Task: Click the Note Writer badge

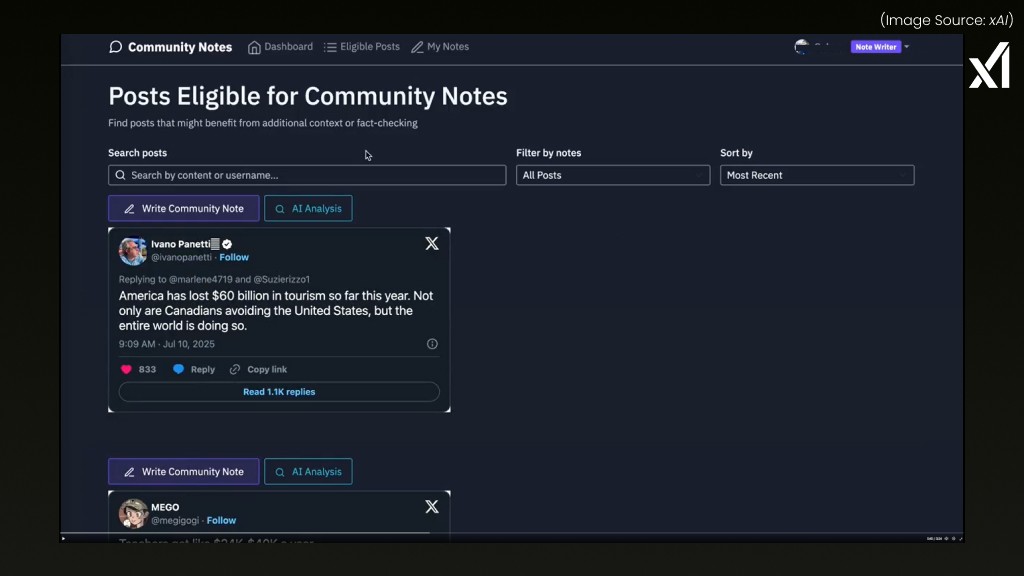Action: 876,47
